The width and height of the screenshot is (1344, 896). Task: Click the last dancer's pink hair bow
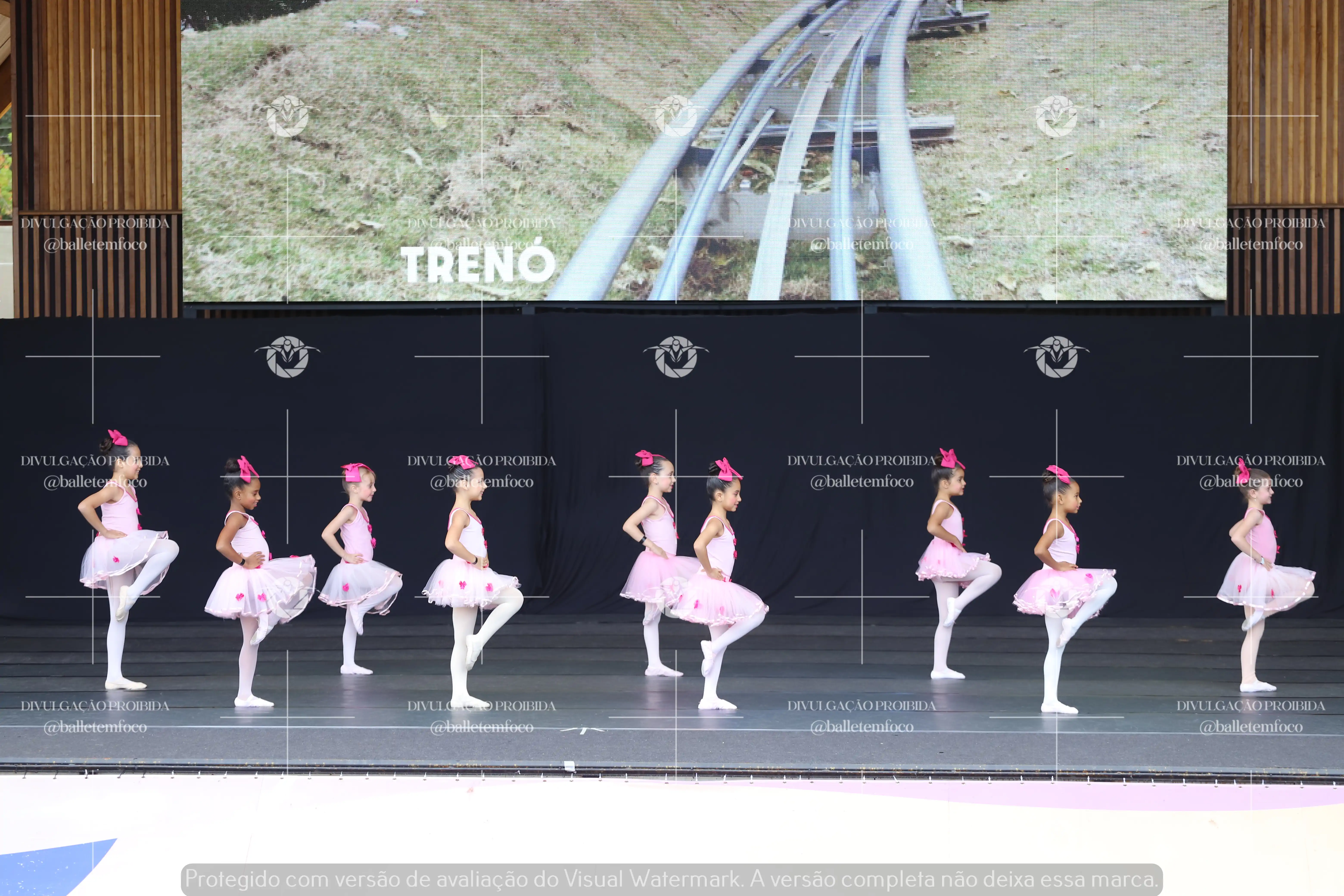(1243, 472)
